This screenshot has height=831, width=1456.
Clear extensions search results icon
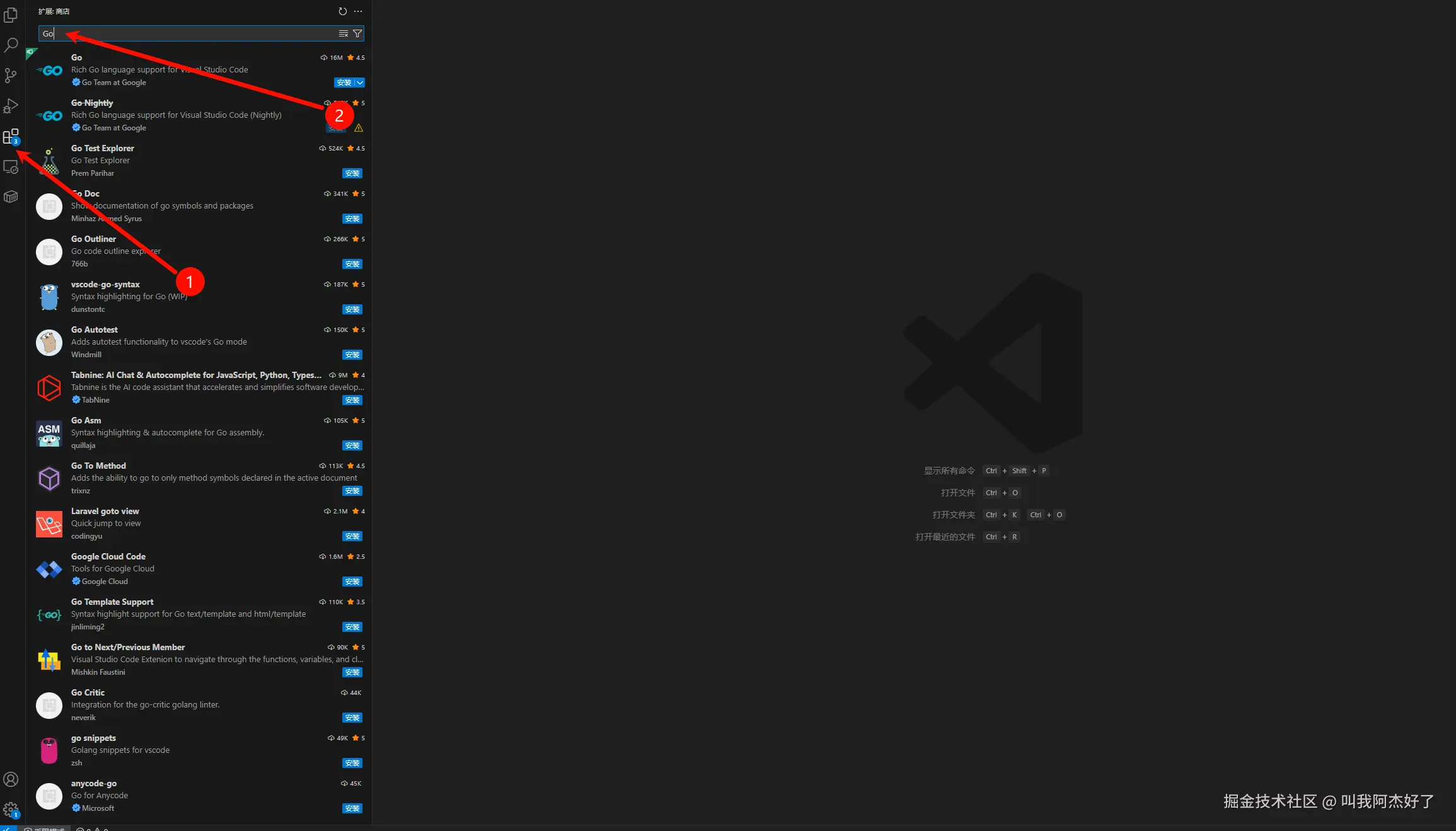tap(344, 33)
